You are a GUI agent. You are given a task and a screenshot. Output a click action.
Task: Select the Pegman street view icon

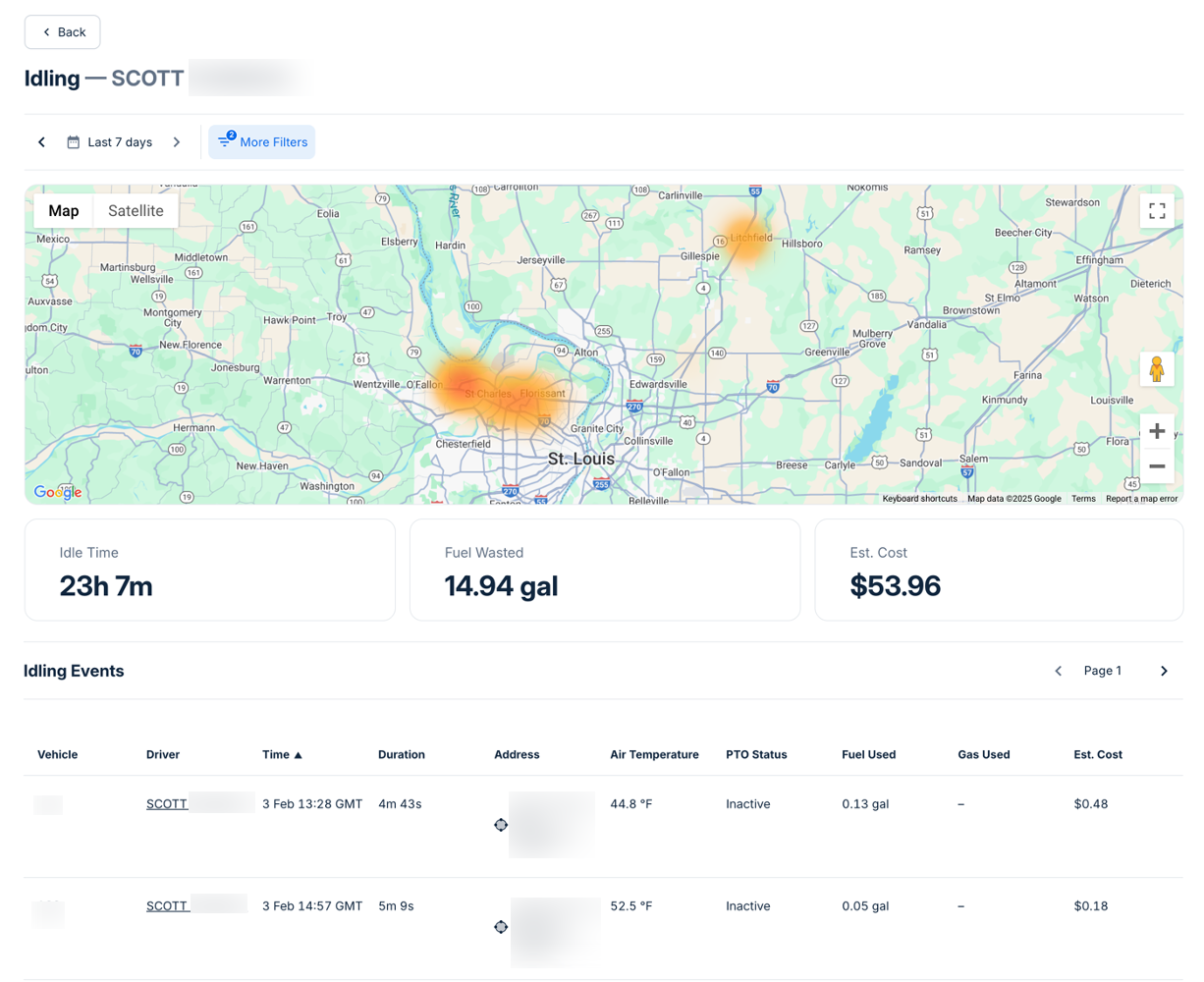(x=1157, y=368)
